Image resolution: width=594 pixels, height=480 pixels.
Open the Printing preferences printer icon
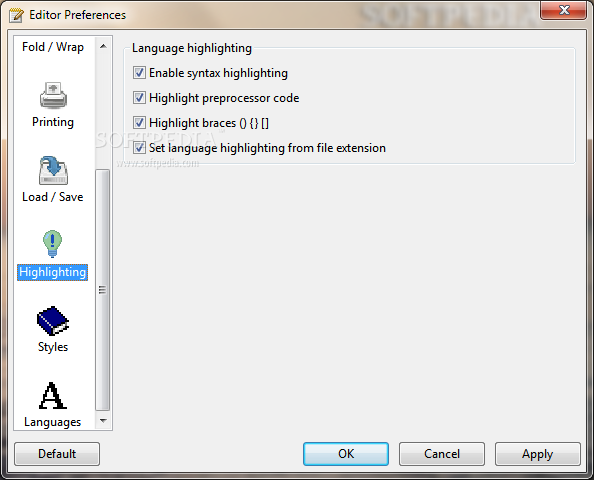[53, 95]
